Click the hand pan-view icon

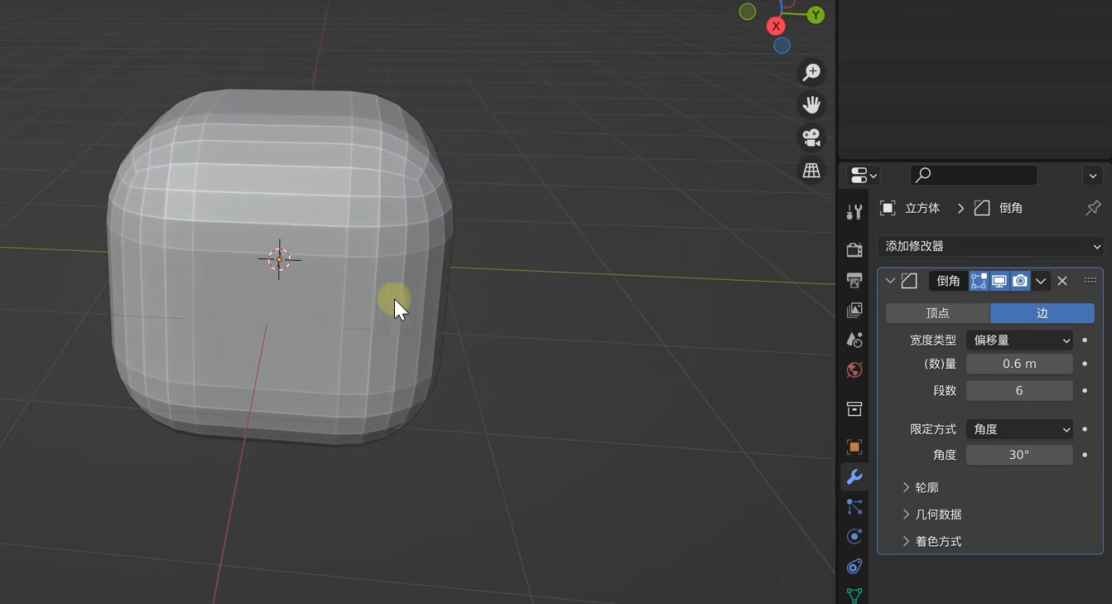pos(811,105)
